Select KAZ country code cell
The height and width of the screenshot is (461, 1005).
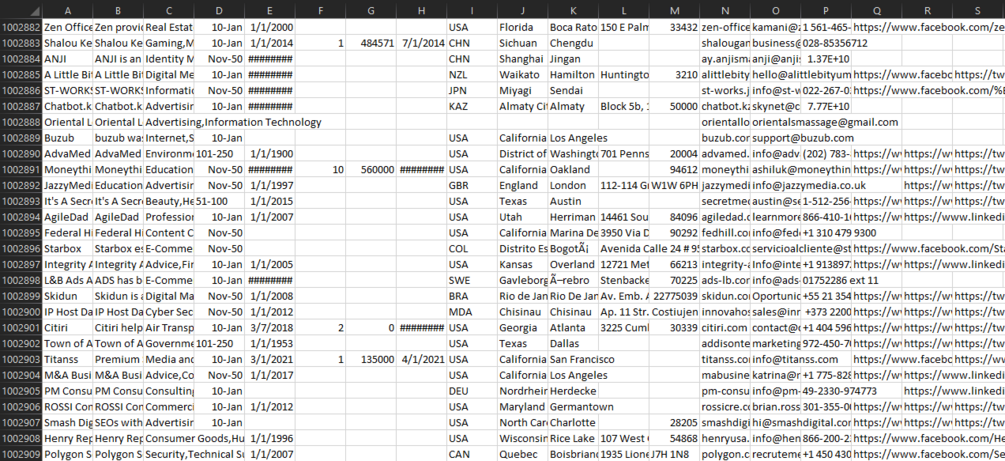click(x=472, y=106)
